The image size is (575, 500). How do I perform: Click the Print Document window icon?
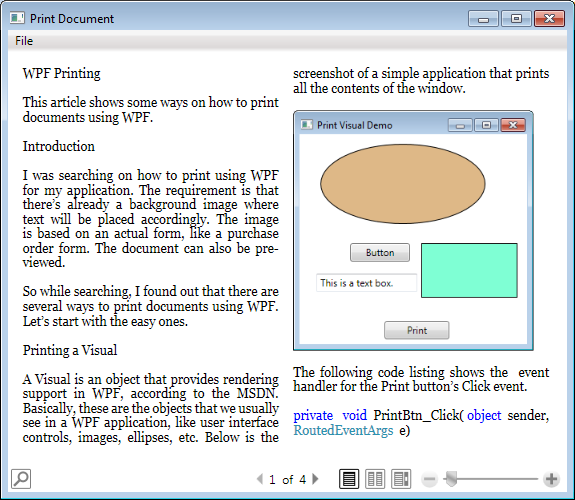point(17,18)
